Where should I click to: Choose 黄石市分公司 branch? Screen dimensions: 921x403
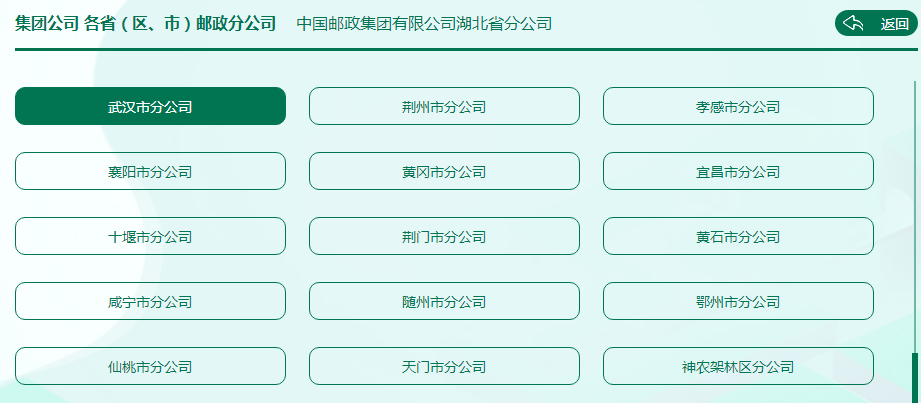pos(738,236)
